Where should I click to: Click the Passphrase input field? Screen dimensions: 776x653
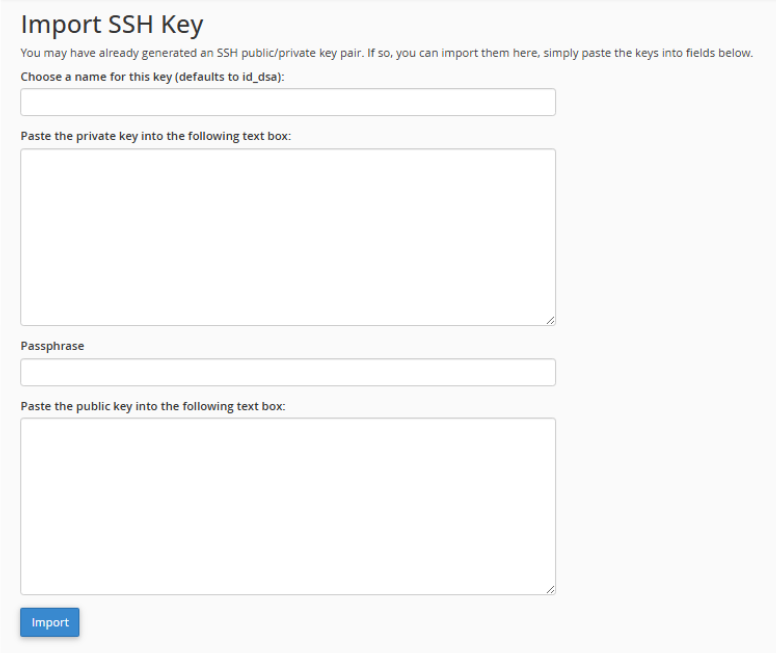(288, 372)
